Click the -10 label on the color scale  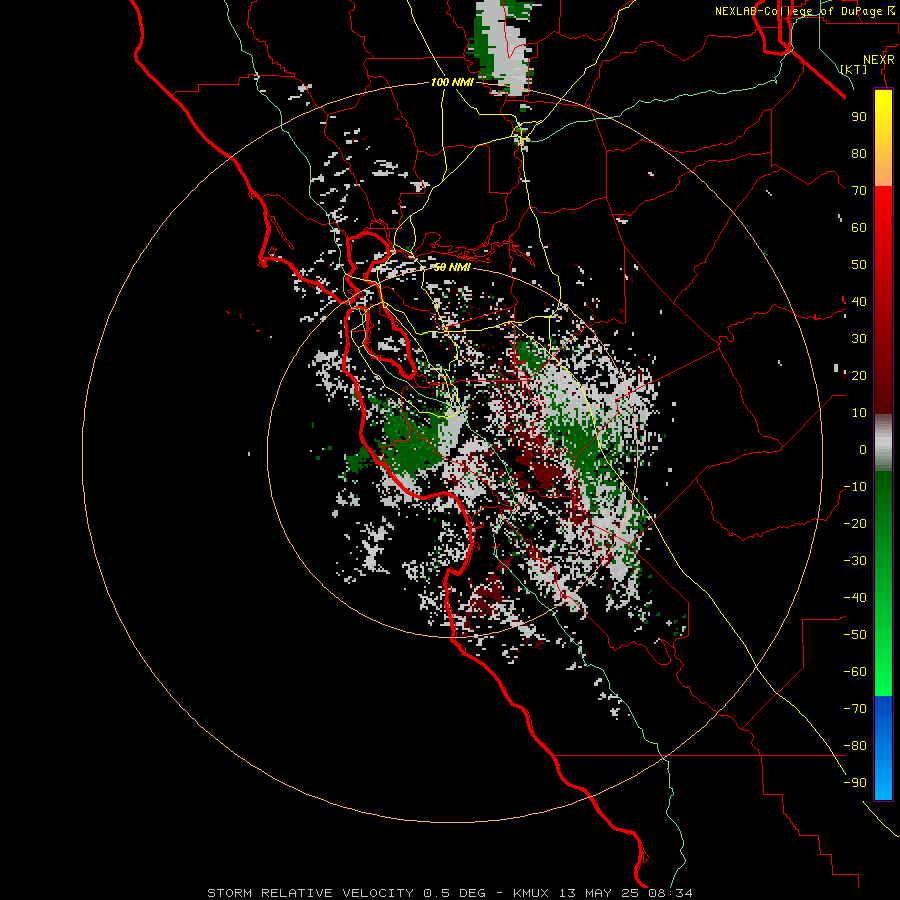pyautogui.click(x=855, y=487)
